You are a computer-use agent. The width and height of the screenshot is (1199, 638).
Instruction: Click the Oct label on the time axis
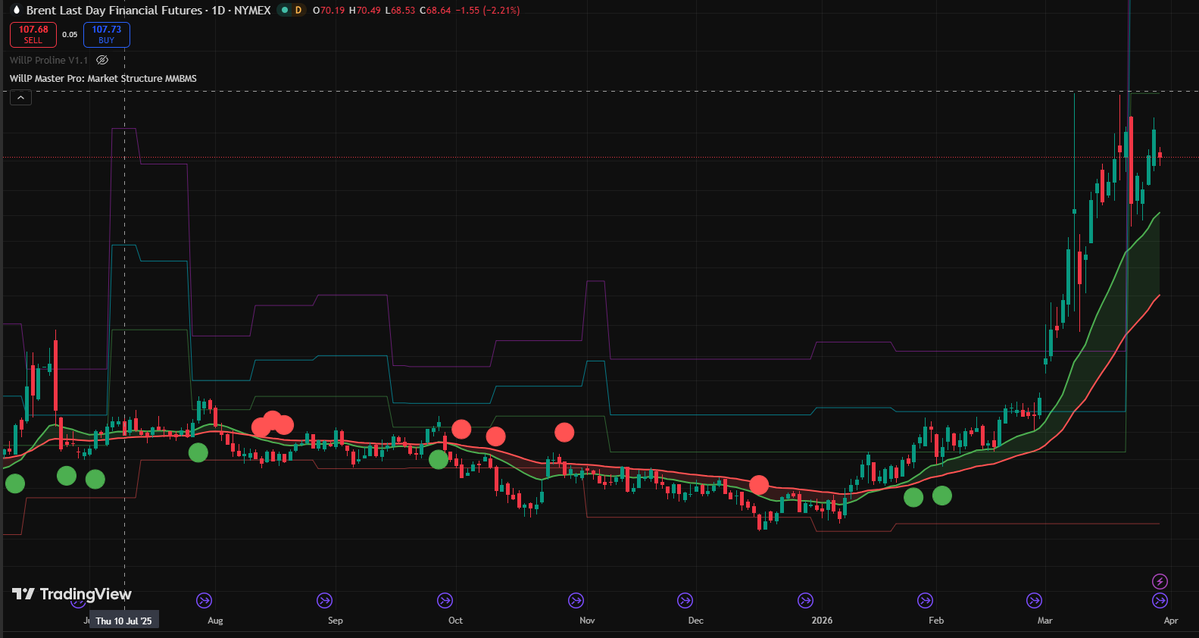(x=456, y=620)
